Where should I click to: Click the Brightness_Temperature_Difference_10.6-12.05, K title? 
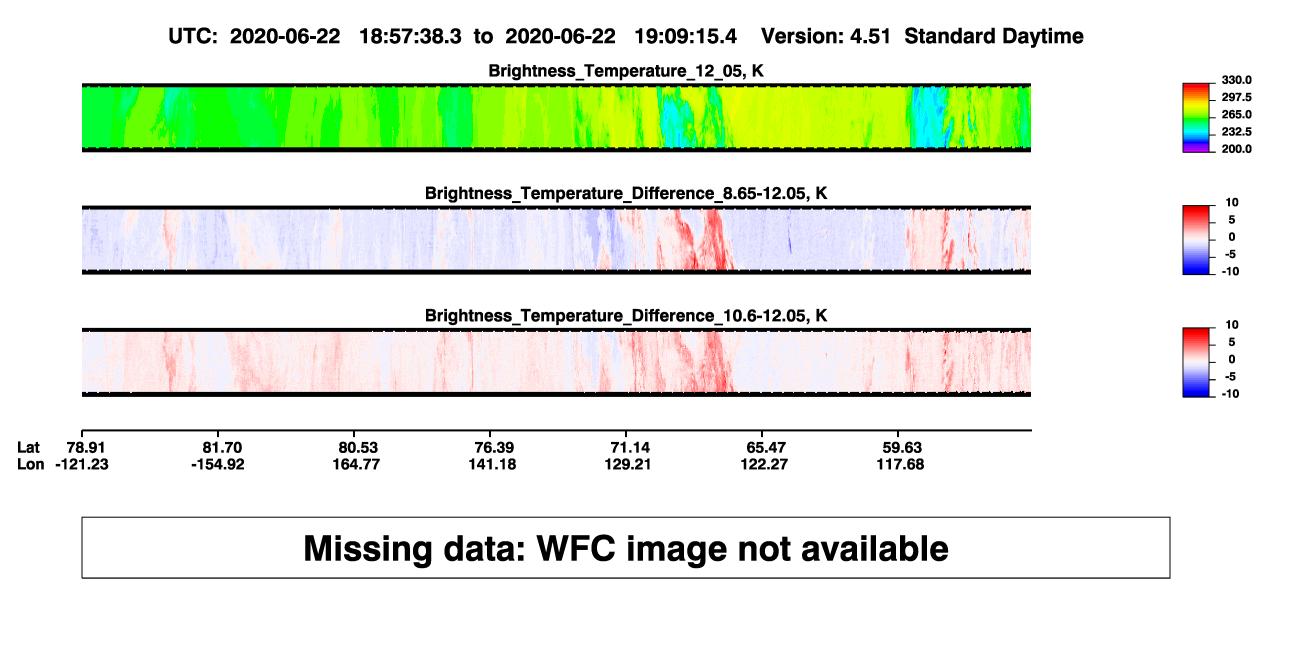pyautogui.click(x=626, y=316)
